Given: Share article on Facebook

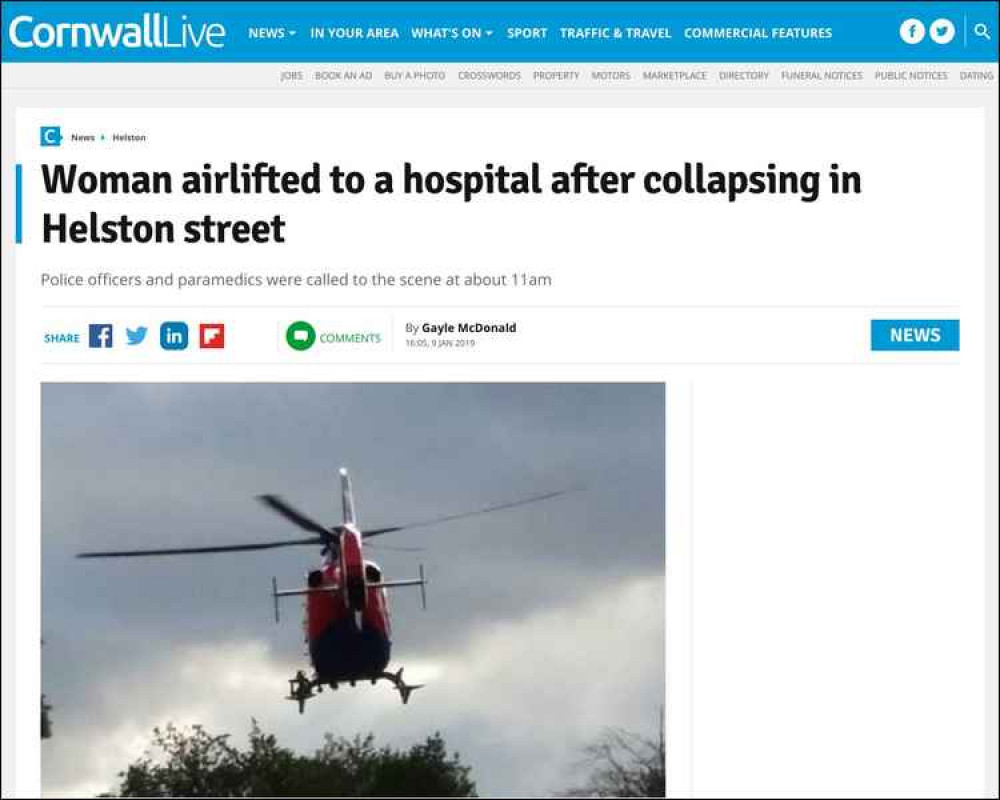Looking at the screenshot, I should pos(101,336).
